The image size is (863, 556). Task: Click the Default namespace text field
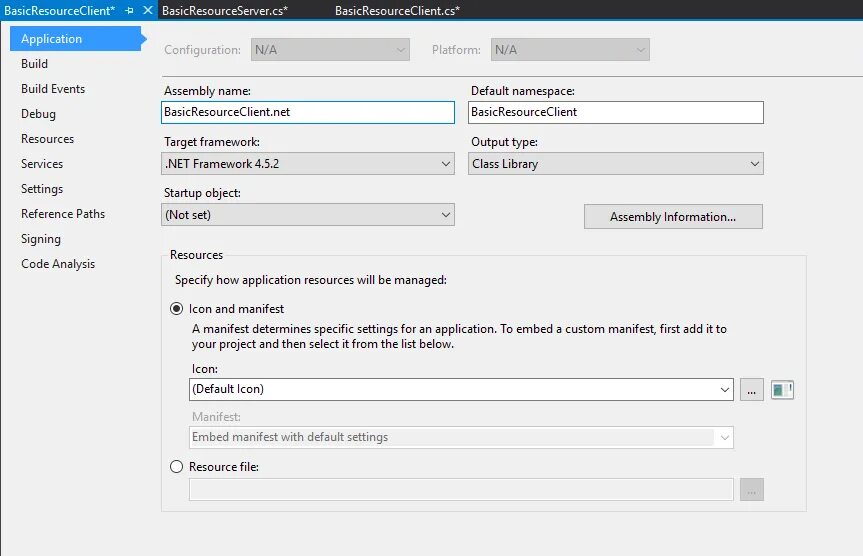click(x=616, y=112)
